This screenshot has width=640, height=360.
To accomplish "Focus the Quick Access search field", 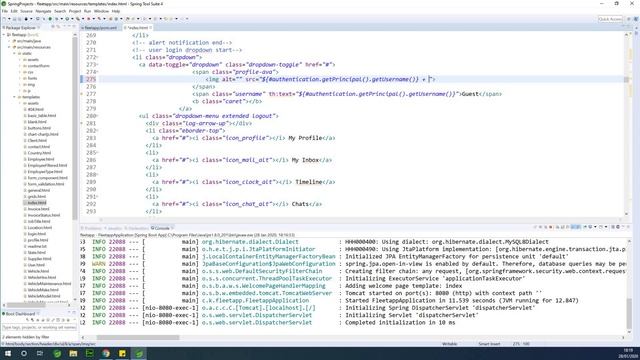I will pyautogui.click(x=610, y=19).
